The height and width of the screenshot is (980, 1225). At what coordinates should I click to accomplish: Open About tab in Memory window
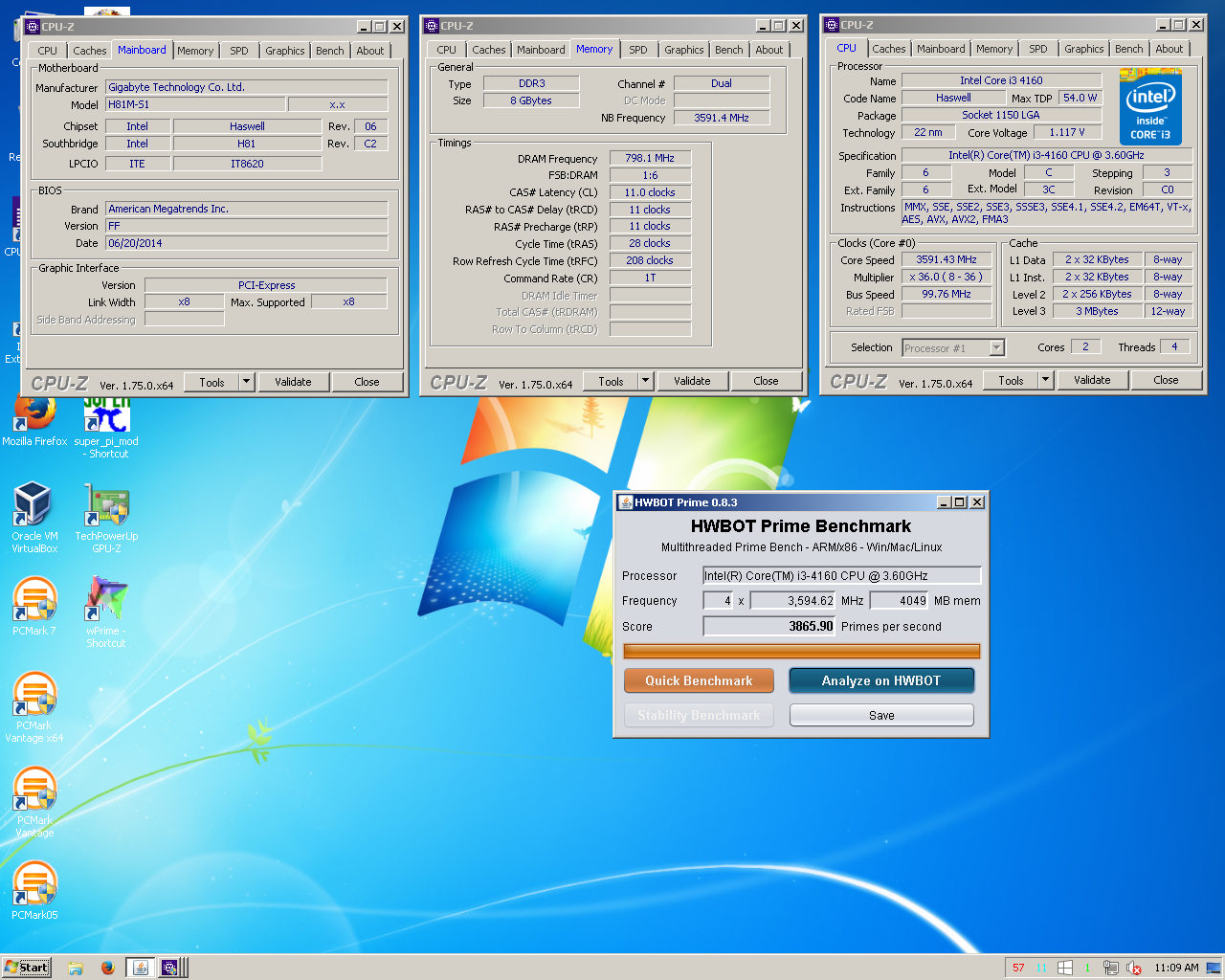769,50
